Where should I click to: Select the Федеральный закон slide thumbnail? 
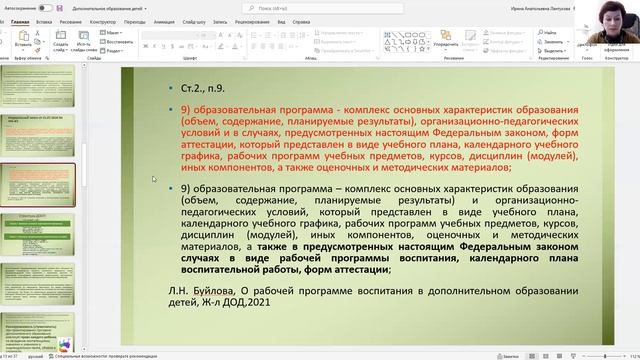(x=38, y=135)
